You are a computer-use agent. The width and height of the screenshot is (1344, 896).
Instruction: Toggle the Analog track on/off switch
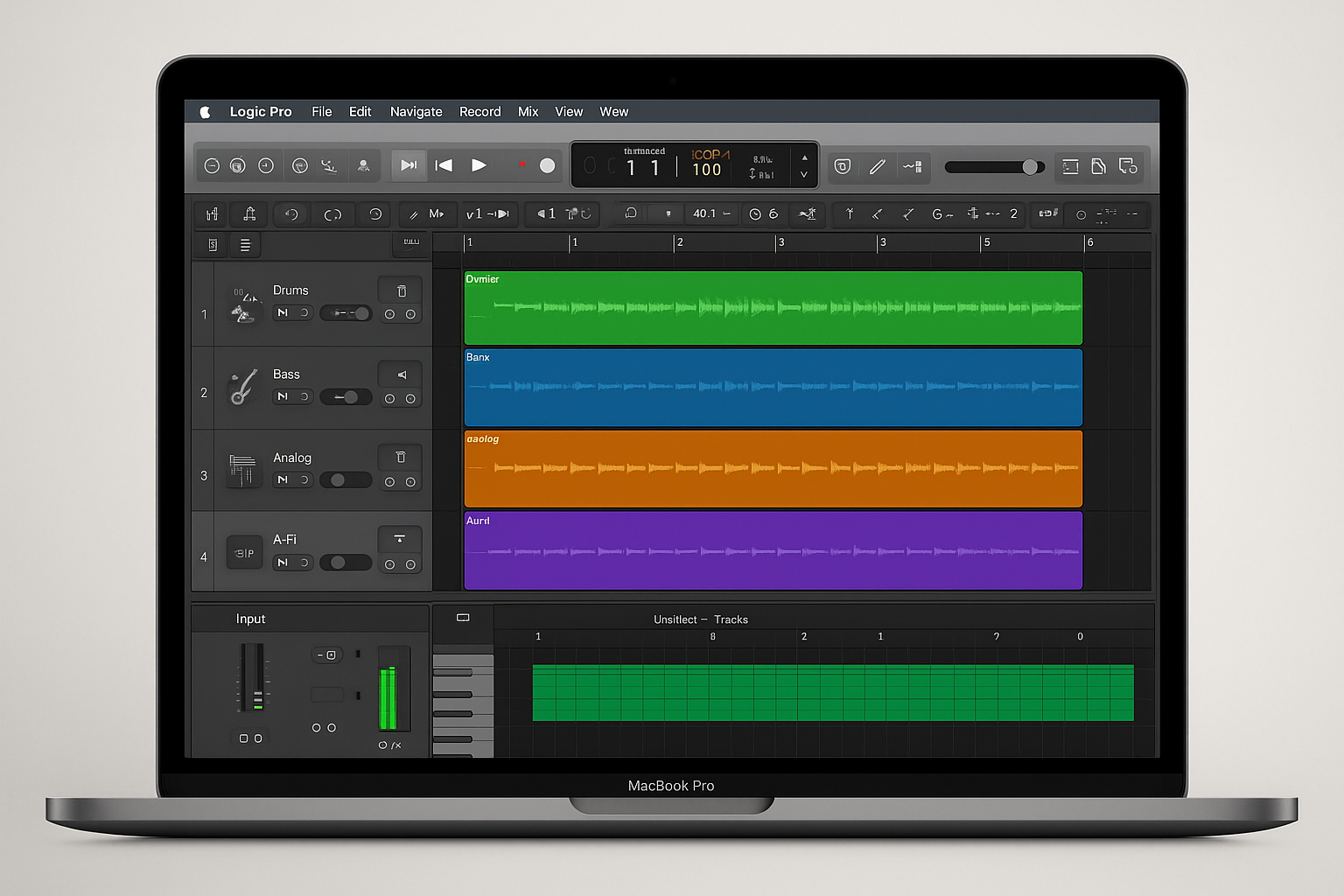pos(346,479)
